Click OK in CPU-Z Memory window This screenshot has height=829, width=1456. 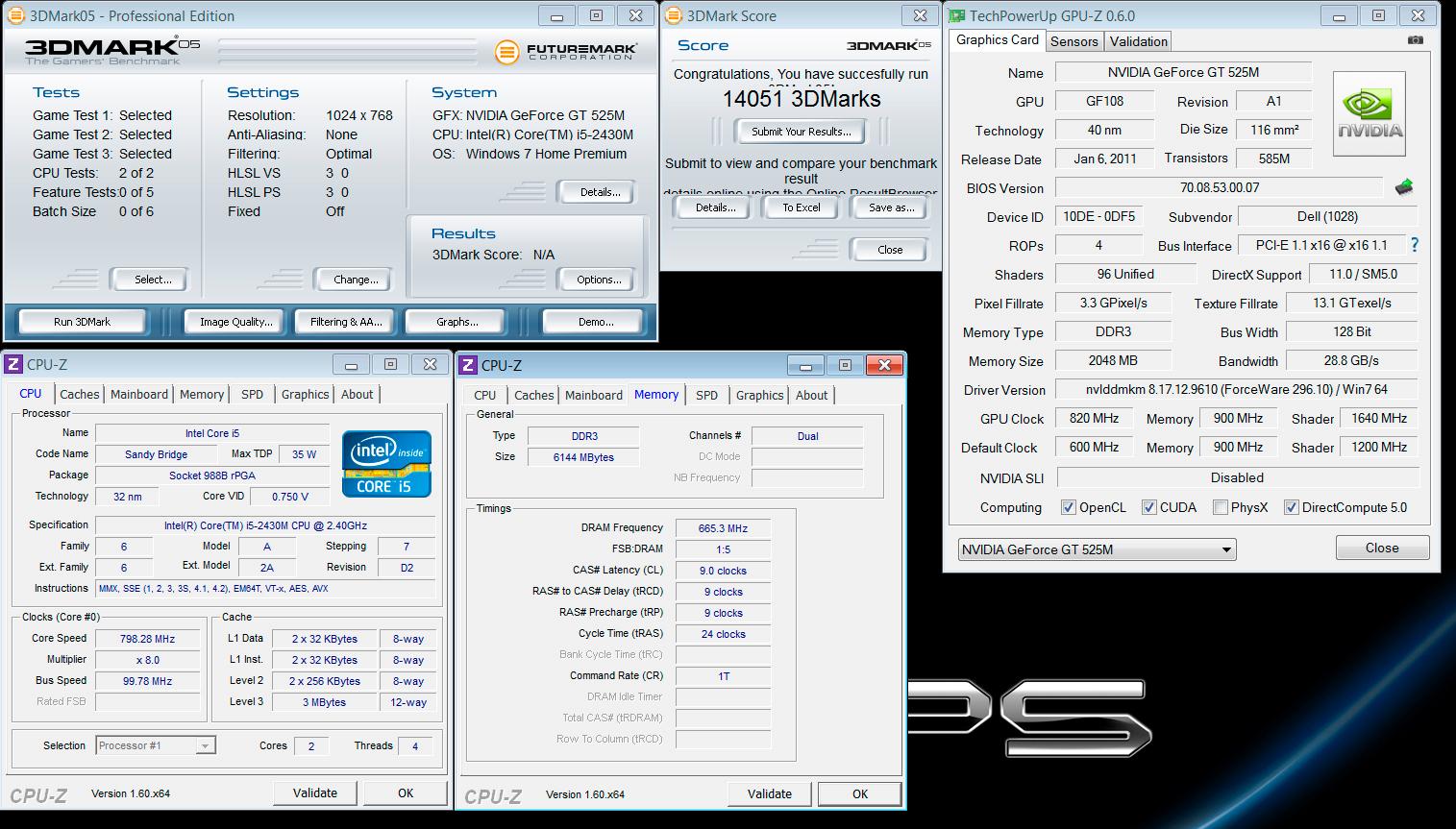[860, 793]
